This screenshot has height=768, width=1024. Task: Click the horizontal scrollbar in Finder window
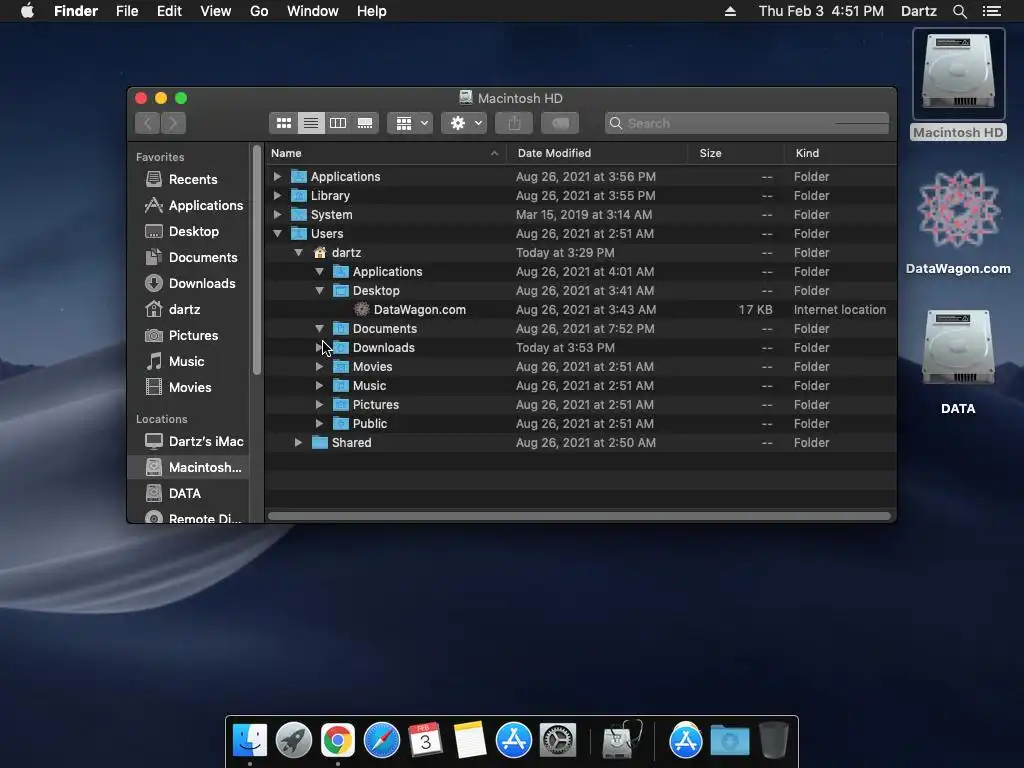579,516
